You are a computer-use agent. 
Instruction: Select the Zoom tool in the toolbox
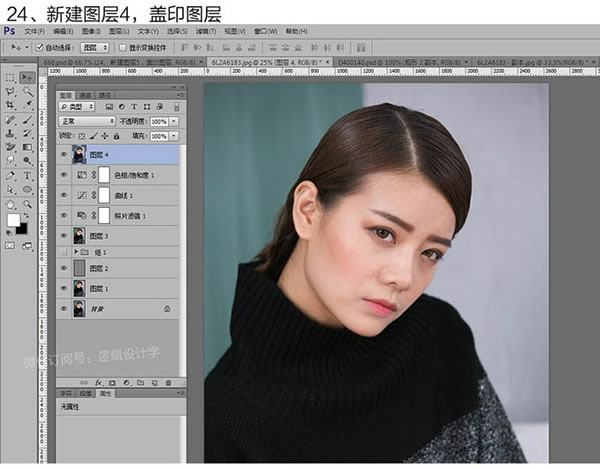pyautogui.click(x=27, y=204)
